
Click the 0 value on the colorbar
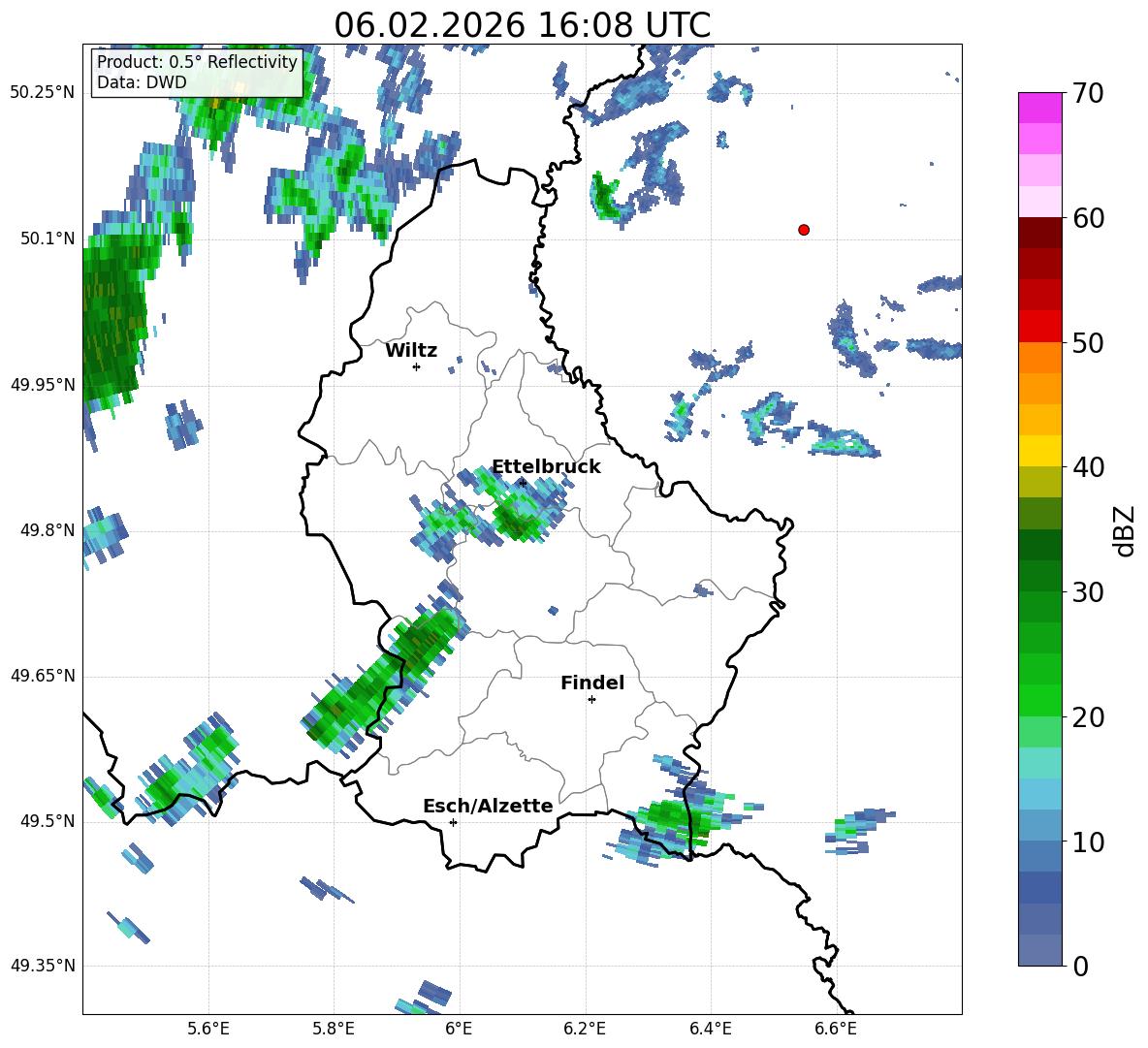[1080, 967]
